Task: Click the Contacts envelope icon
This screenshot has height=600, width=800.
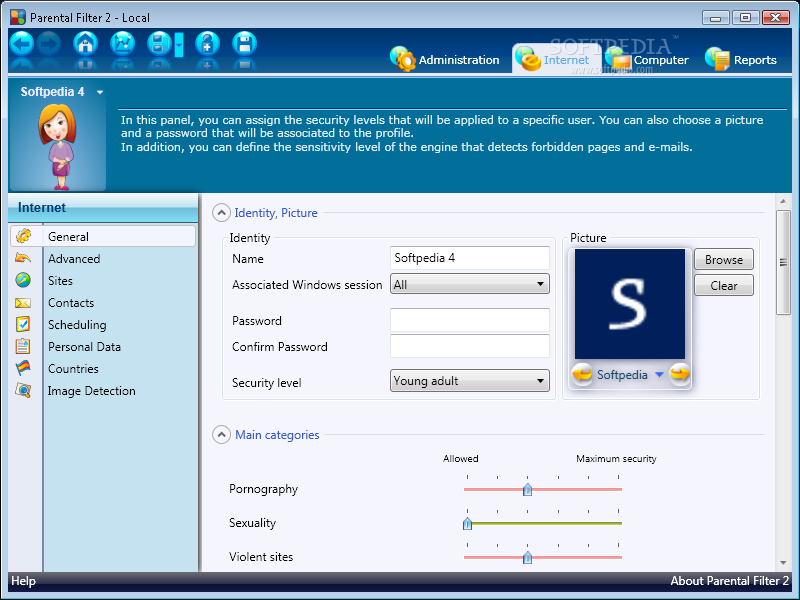Action: (x=23, y=303)
